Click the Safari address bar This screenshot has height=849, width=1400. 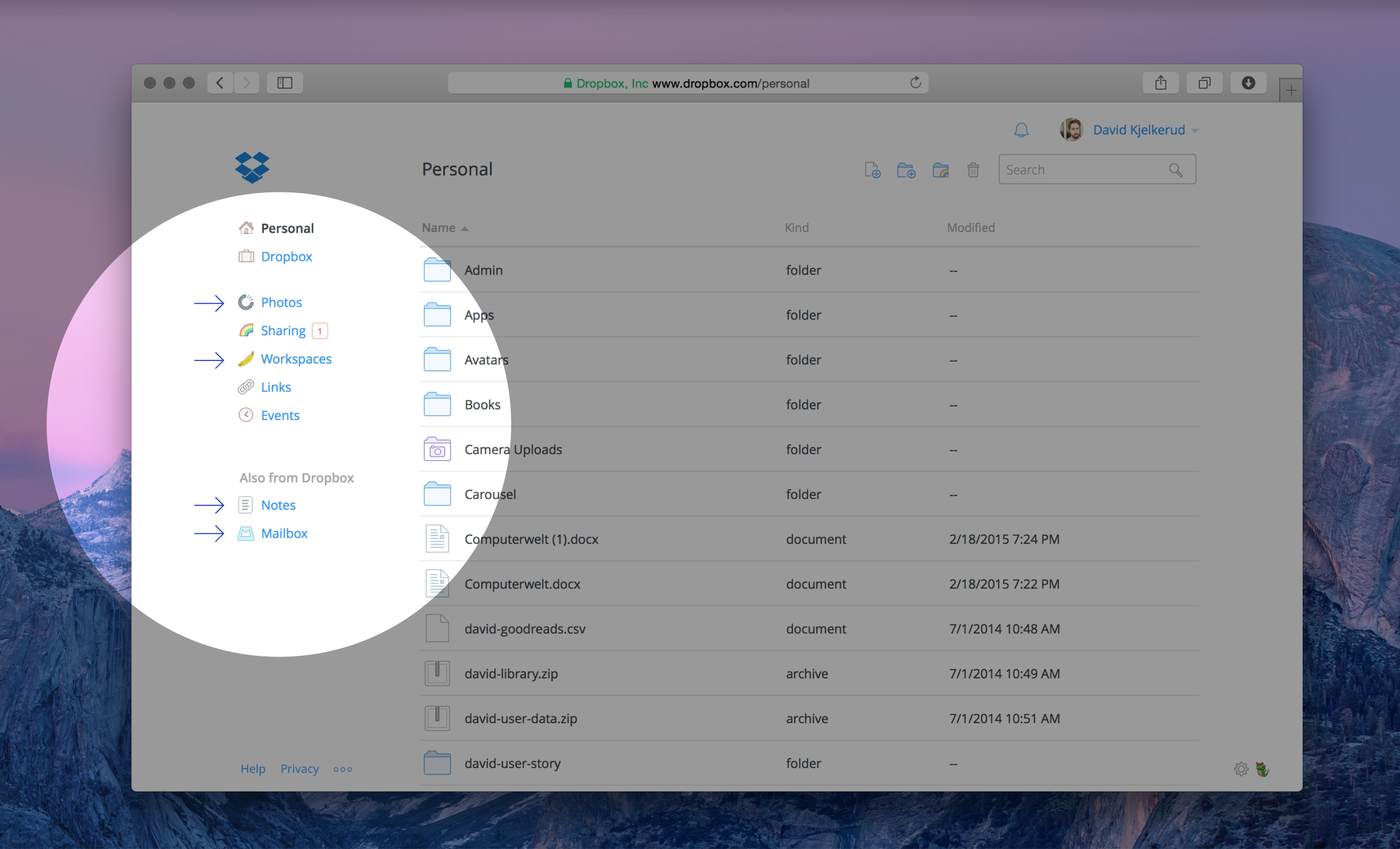click(x=688, y=83)
